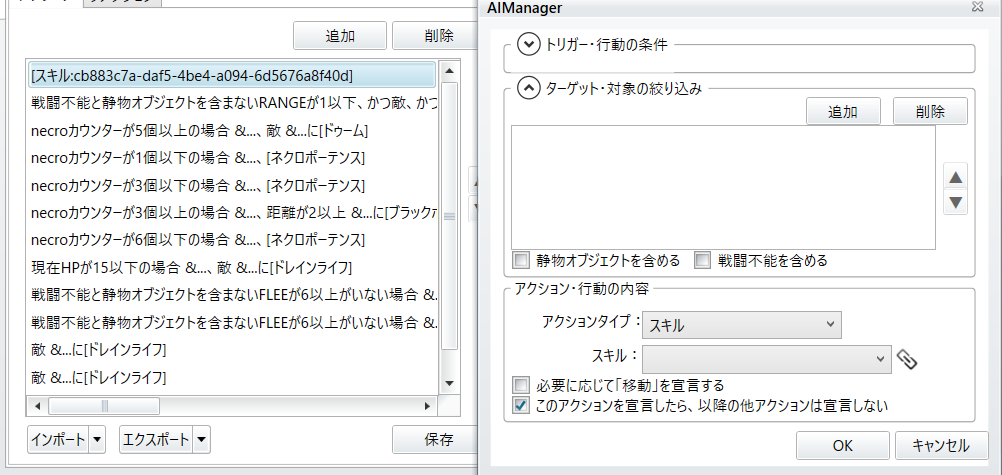Click キャンセル in the AIManager dialog
1002x475 pixels.
point(941,446)
